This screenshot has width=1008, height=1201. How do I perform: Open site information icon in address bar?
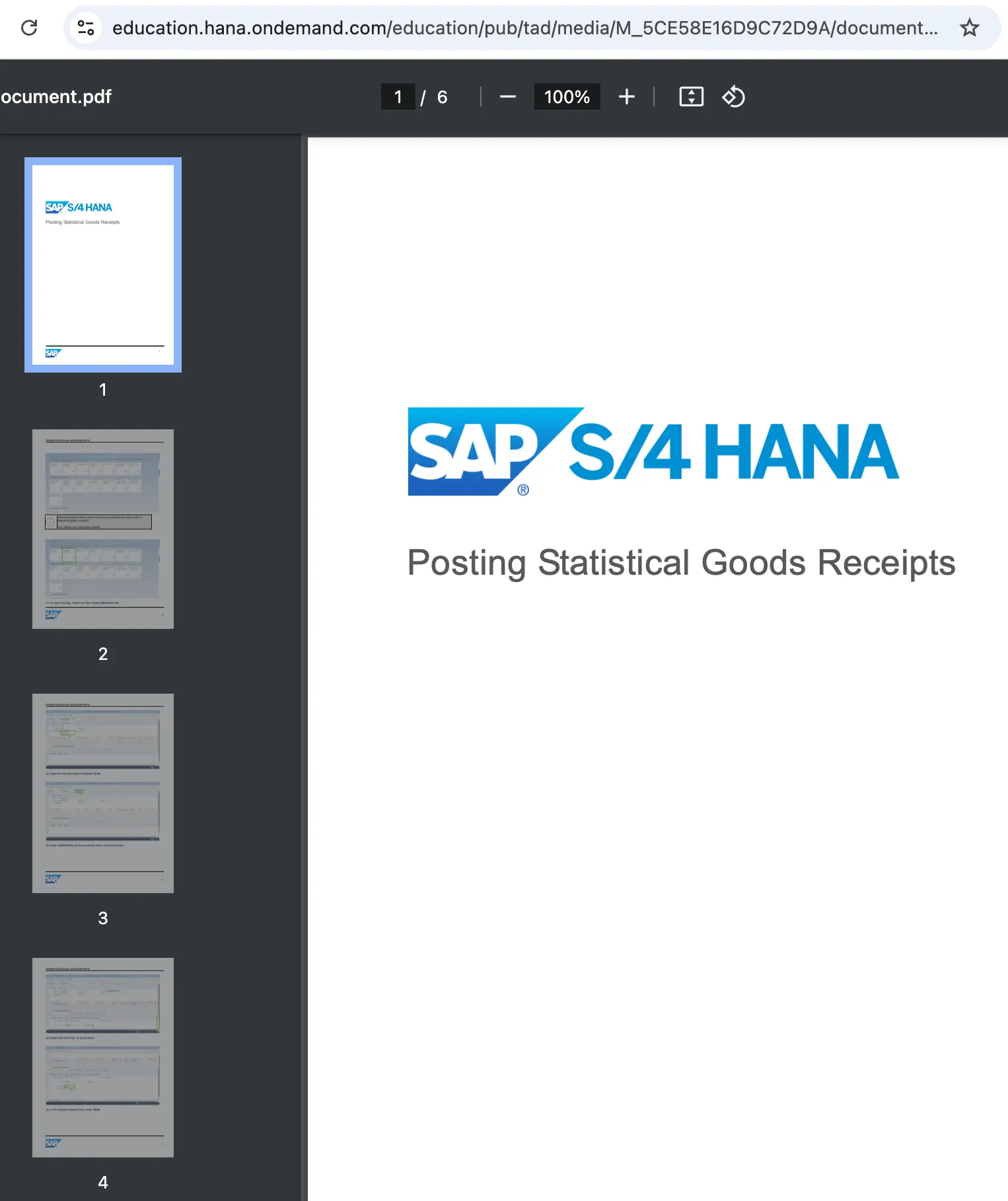(86, 28)
